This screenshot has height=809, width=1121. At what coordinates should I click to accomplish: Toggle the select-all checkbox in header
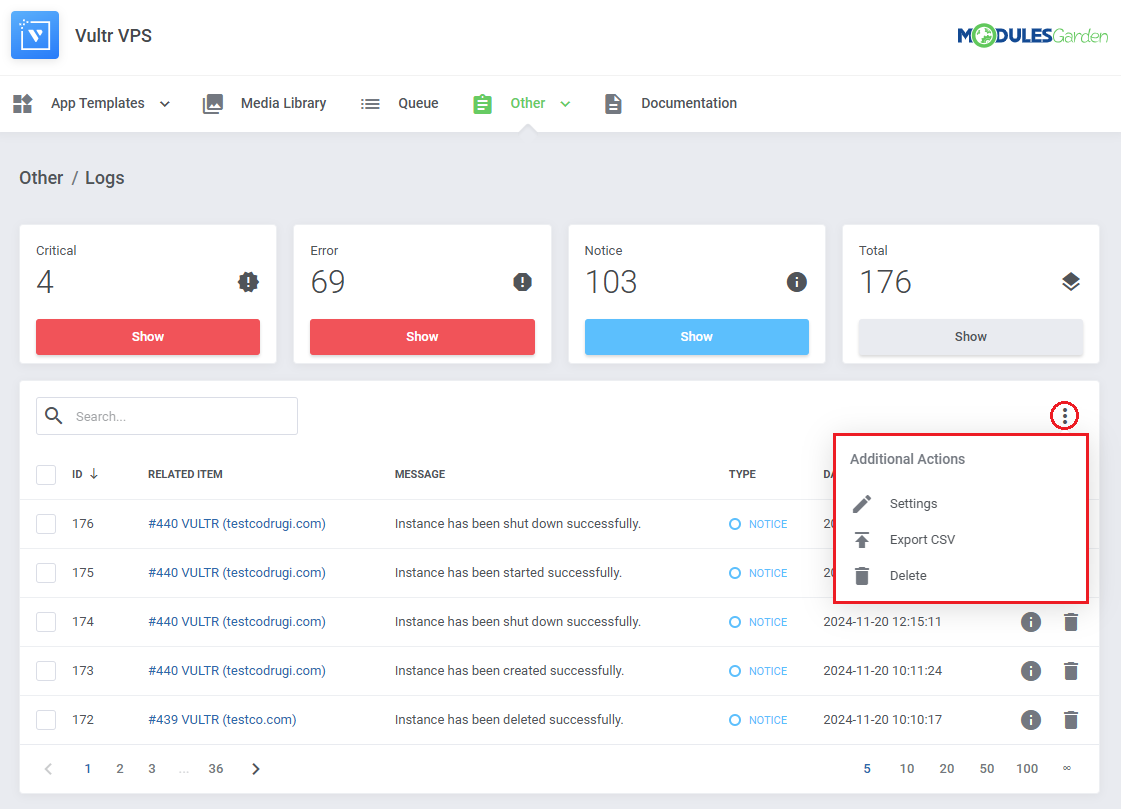tap(46, 475)
